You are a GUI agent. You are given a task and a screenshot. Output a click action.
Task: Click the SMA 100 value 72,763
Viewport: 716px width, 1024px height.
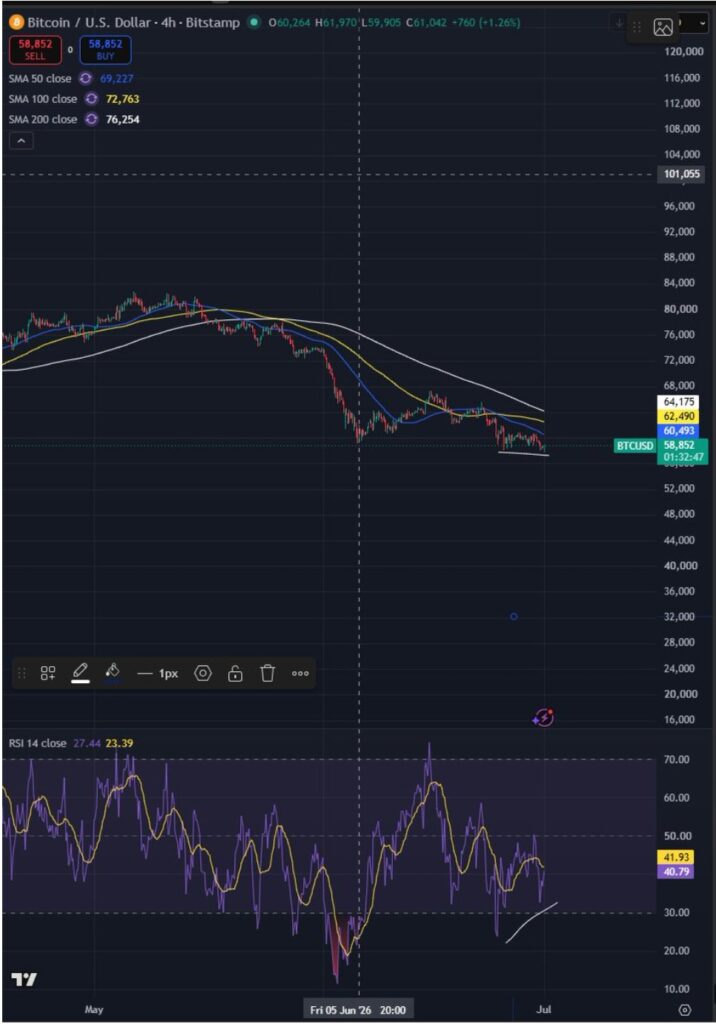coord(122,99)
